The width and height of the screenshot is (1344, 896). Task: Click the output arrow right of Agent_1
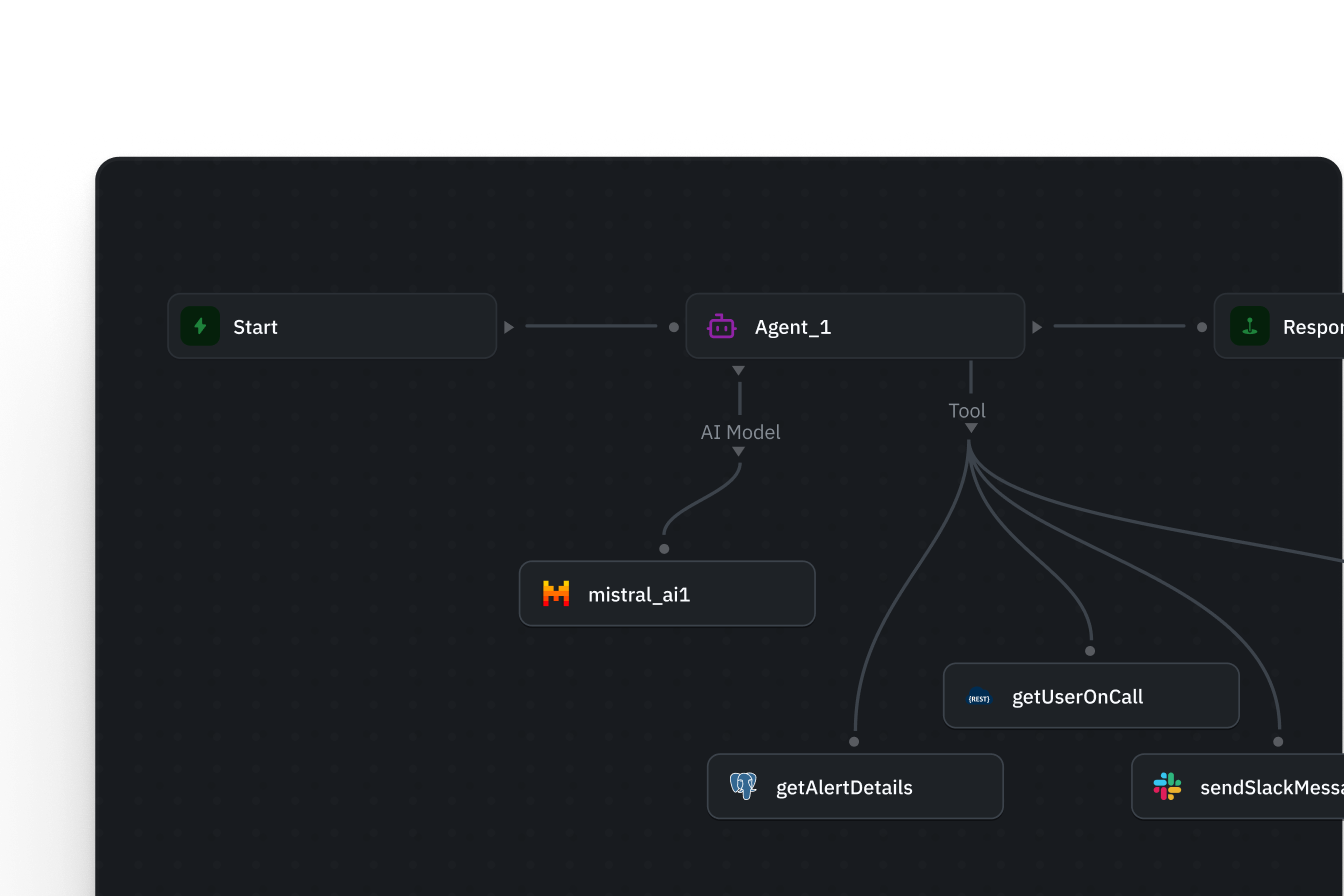click(1037, 327)
